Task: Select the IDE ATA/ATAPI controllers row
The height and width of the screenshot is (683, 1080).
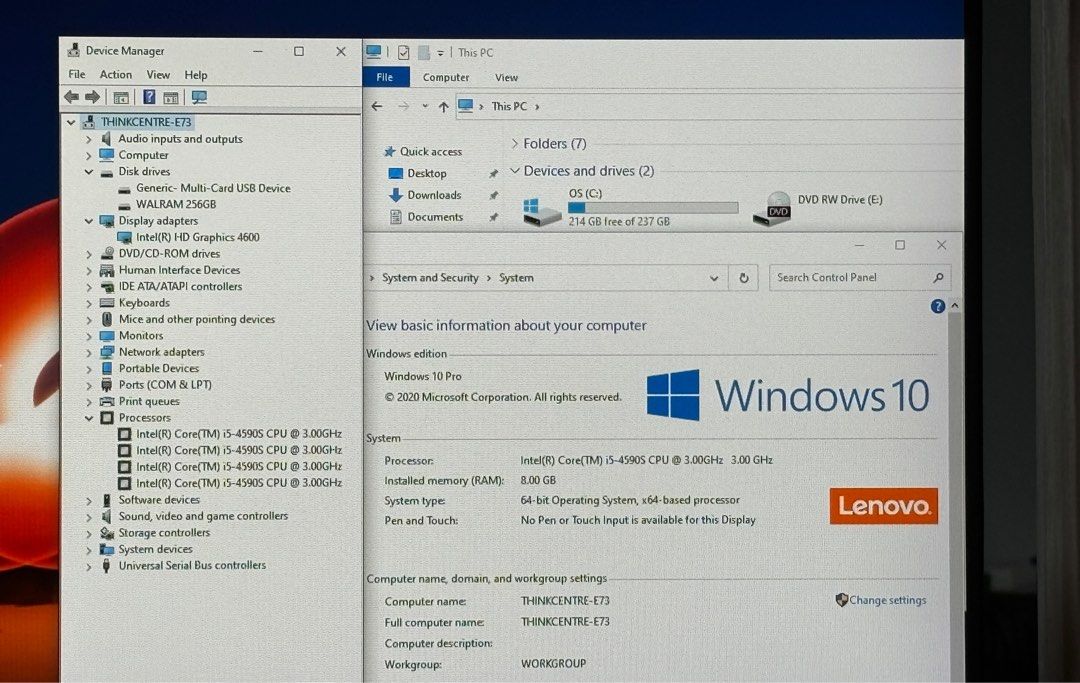Action: [180, 286]
